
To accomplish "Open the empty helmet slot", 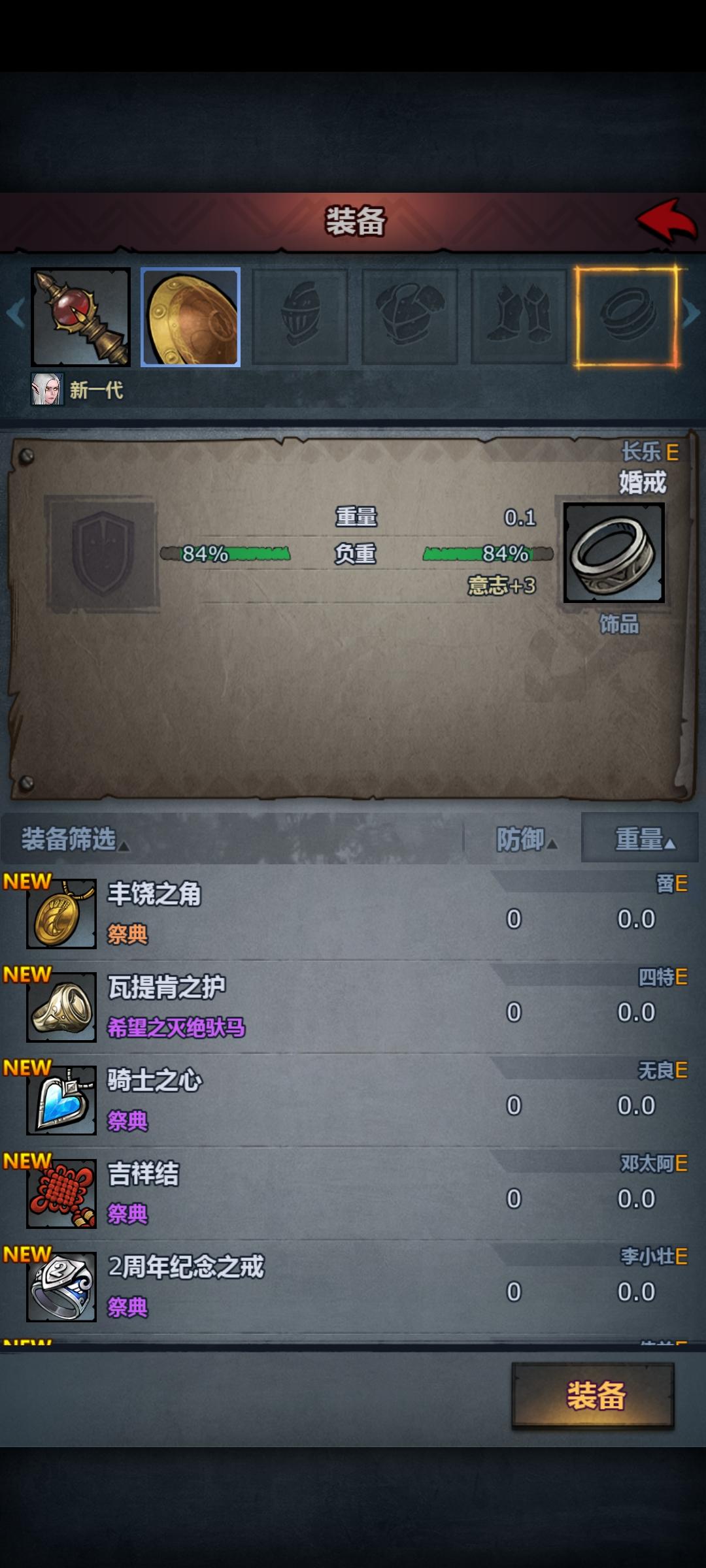I will click(x=299, y=317).
